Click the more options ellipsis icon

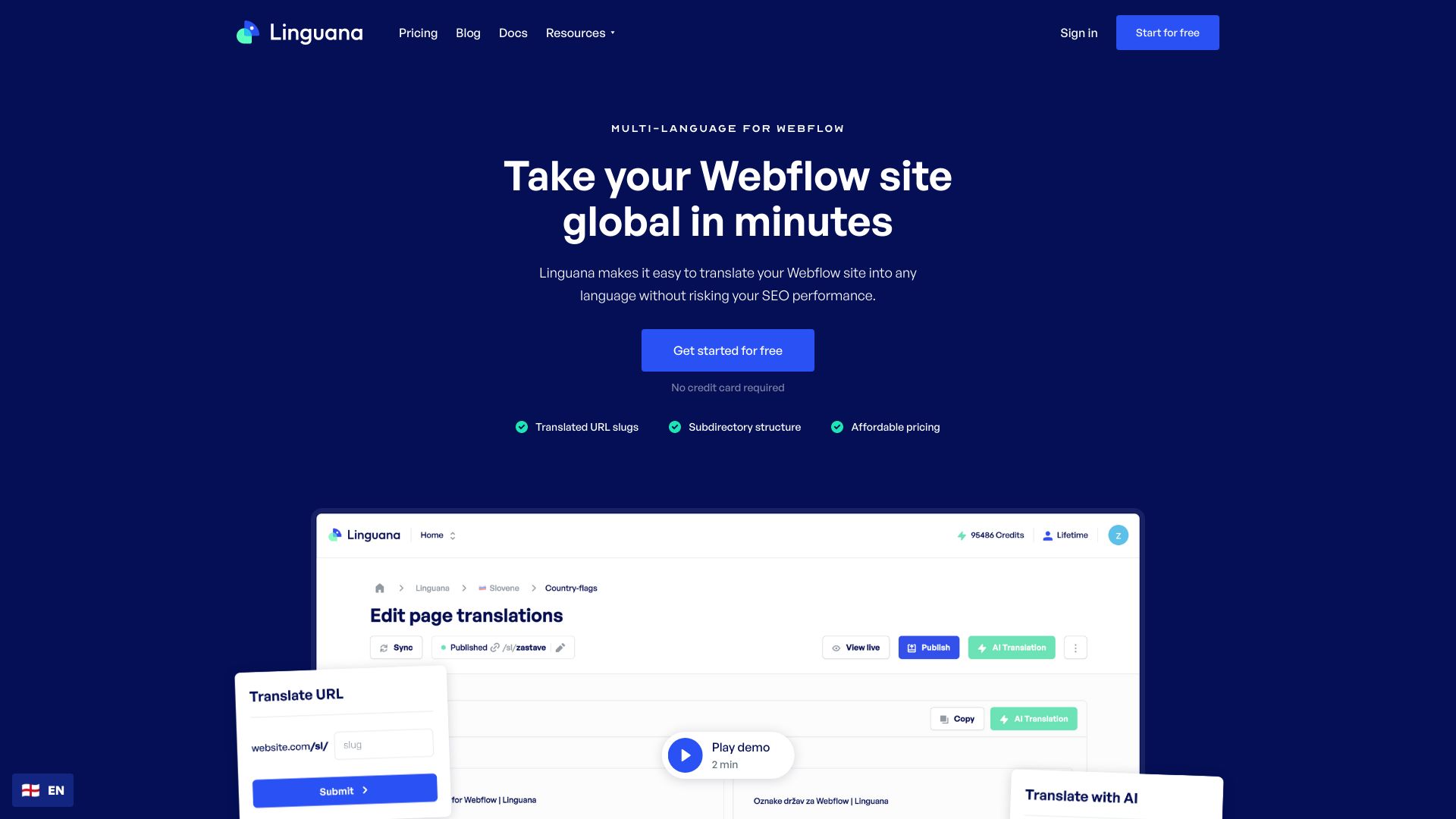tap(1075, 648)
